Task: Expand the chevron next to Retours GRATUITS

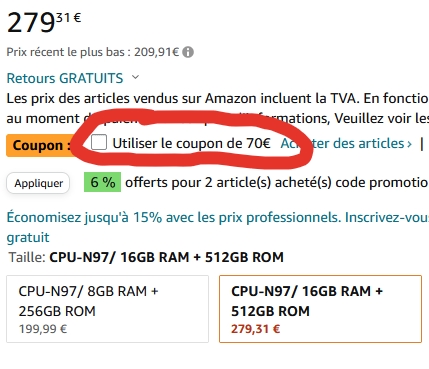Action: point(135,77)
